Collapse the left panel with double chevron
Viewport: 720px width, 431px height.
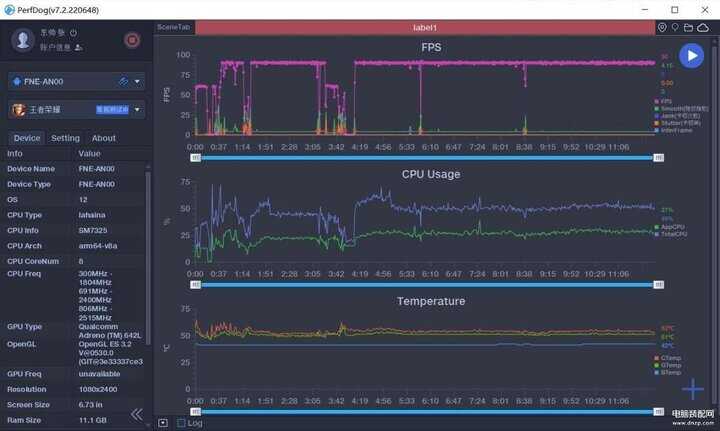tap(137, 414)
